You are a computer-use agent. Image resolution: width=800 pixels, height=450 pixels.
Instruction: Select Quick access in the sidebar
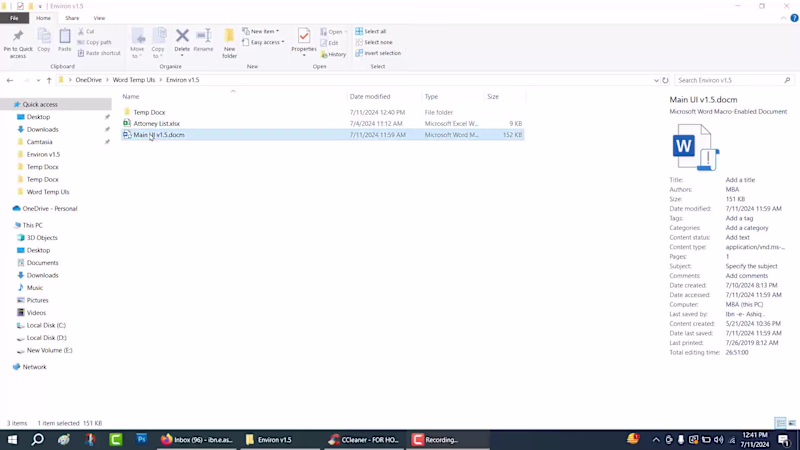coord(40,105)
